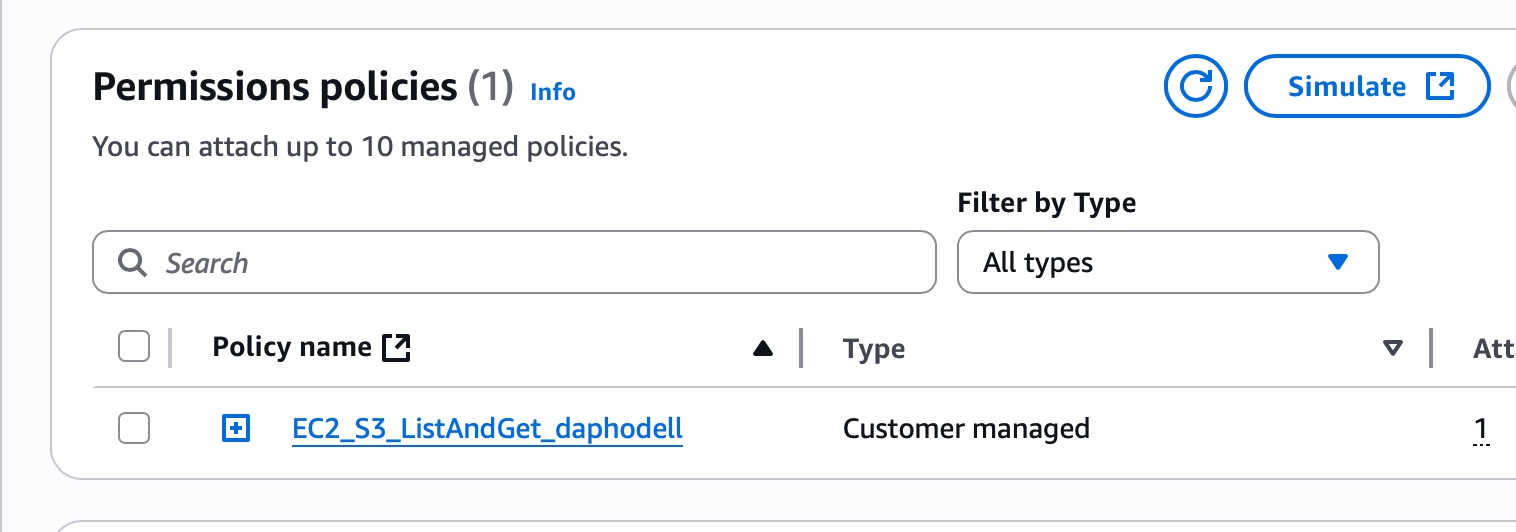1516x532 pixels.
Task: Click the blue caret in All types
Action: 1337,262
